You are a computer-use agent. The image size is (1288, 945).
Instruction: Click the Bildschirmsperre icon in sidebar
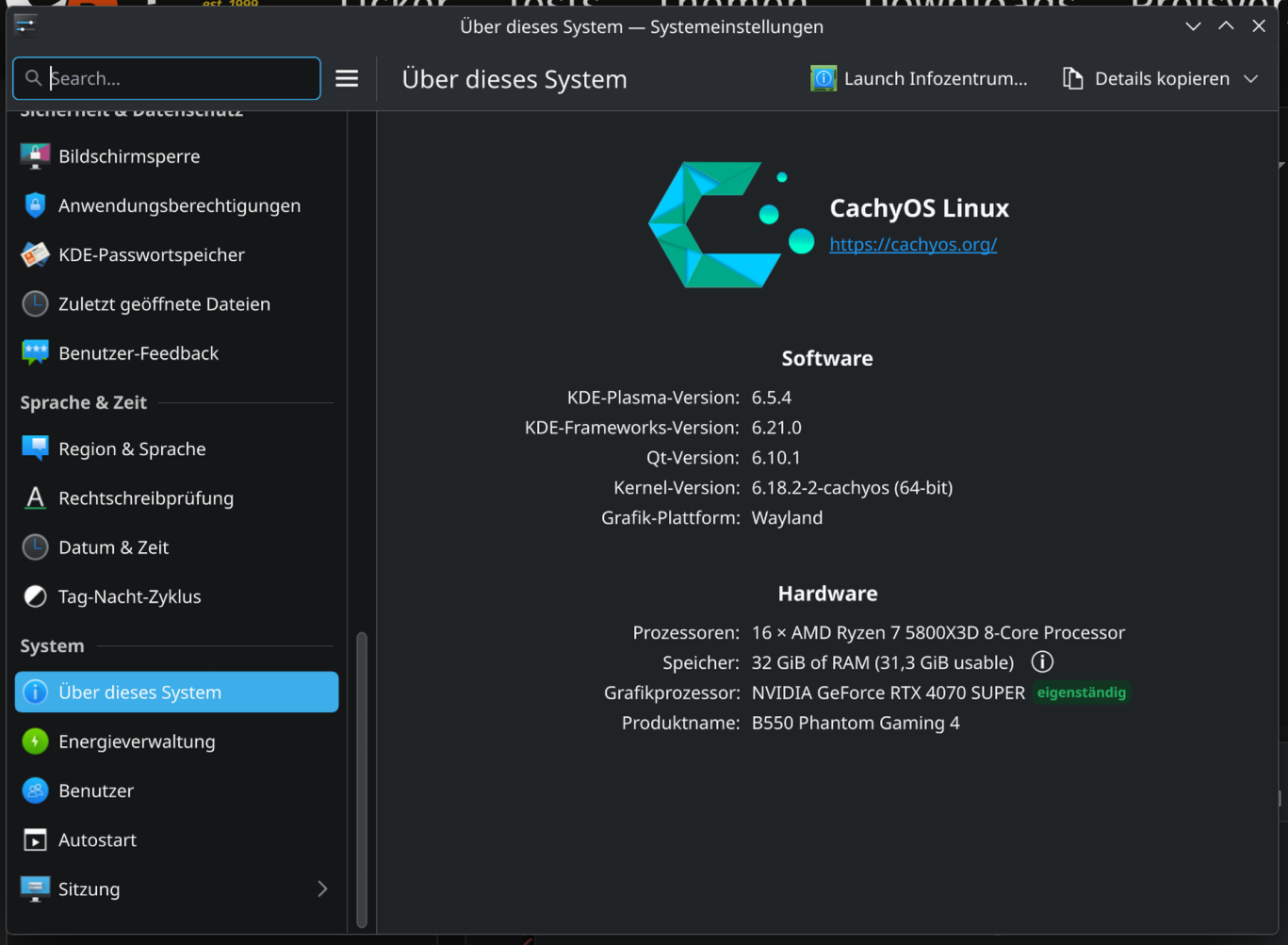point(35,156)
